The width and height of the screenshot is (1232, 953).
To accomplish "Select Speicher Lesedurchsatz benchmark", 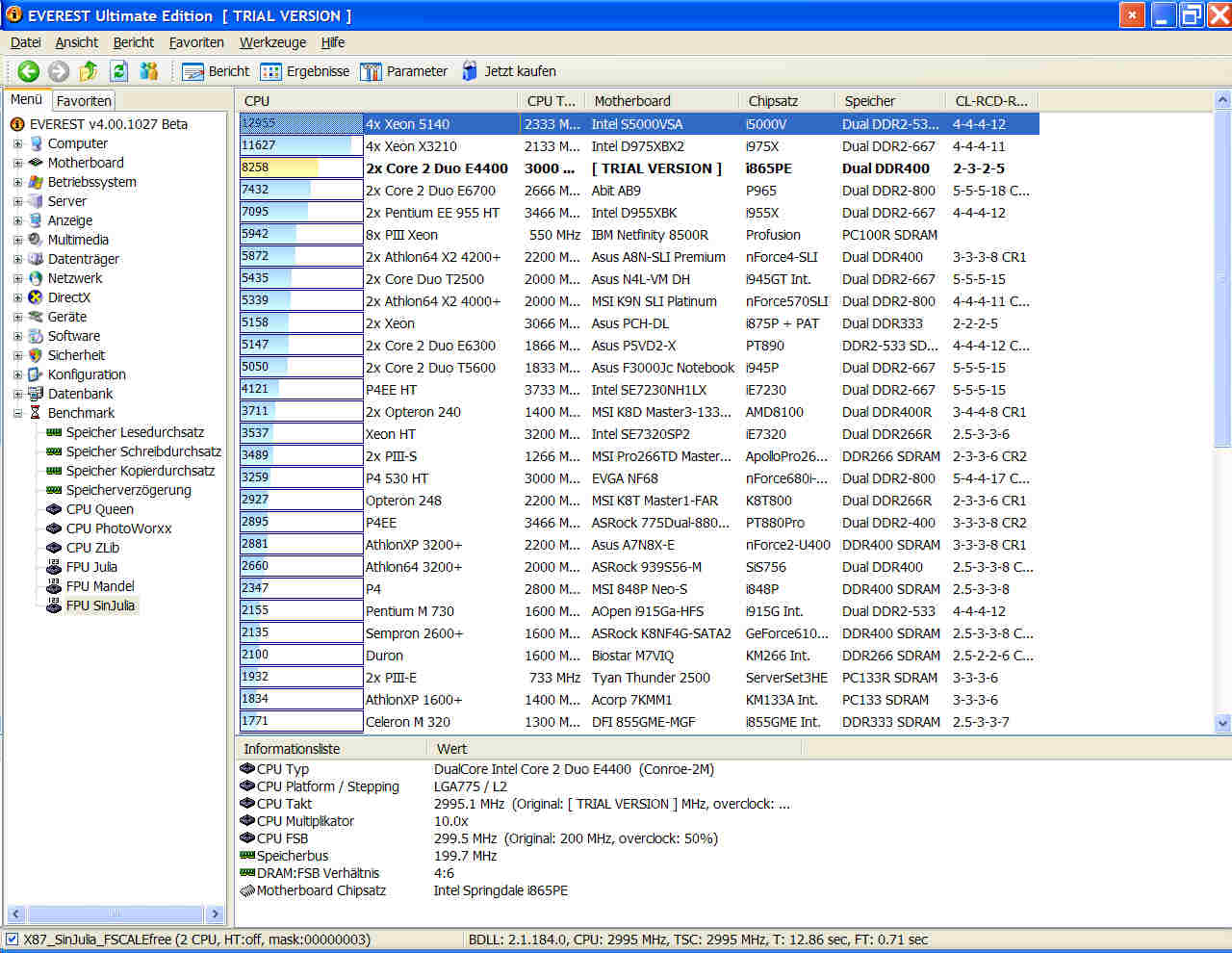I will coord(135,432).
